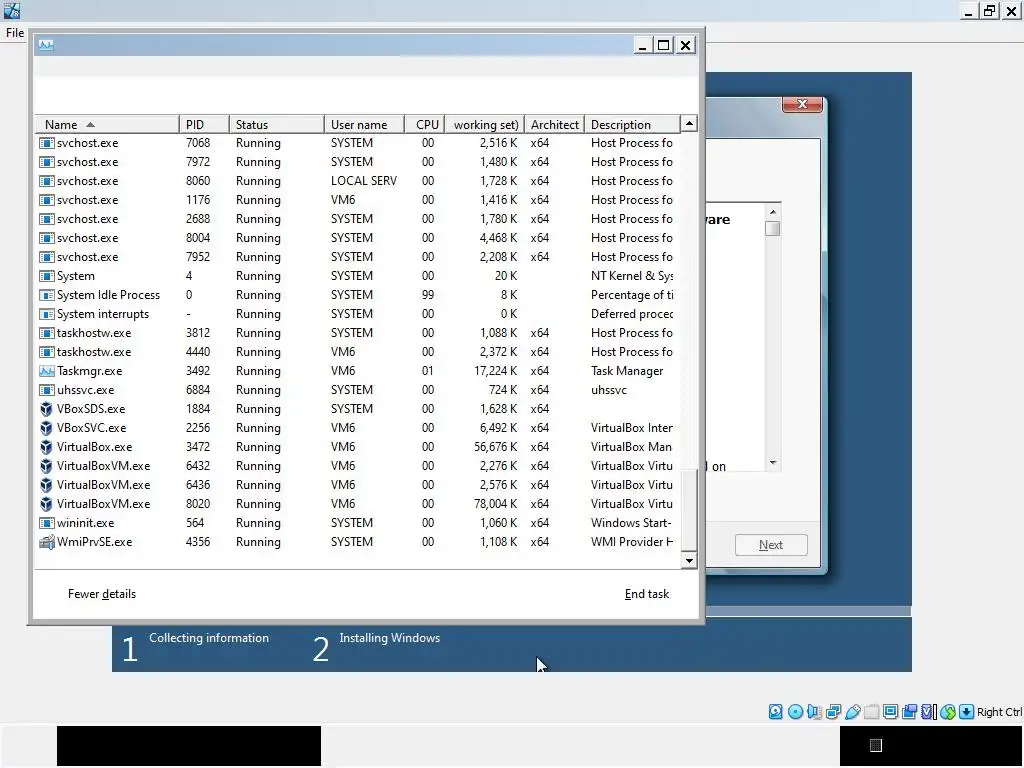Sort by the CPU column header

click(x=425, y=124)
